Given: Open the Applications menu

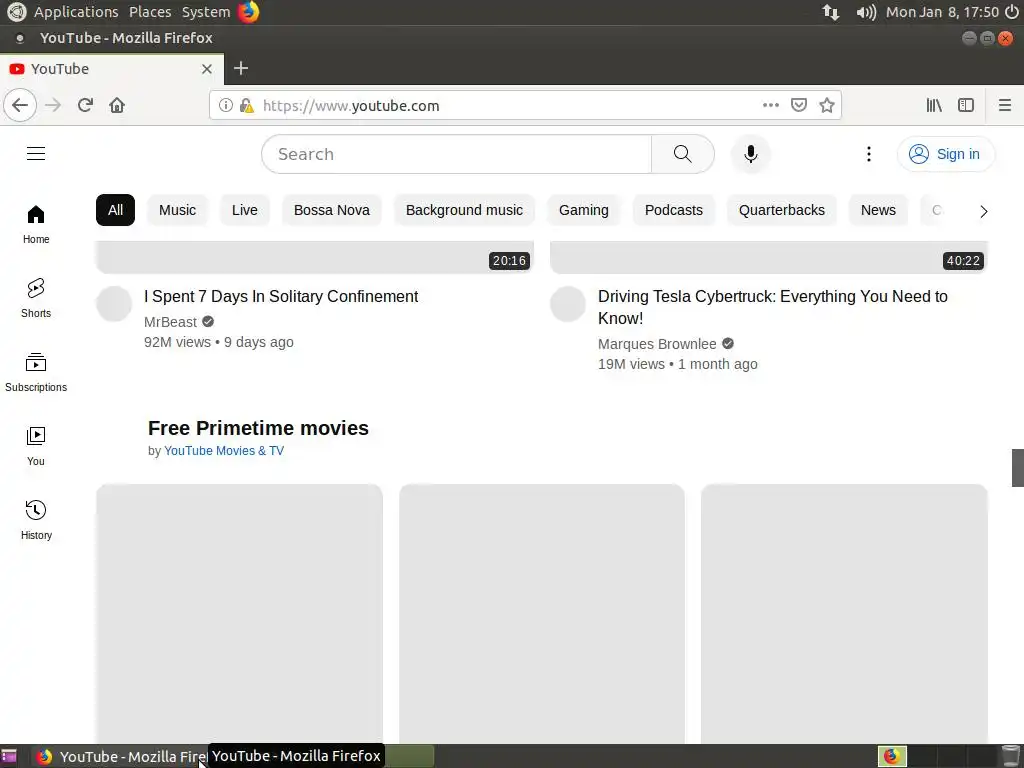Looking at the screenshot, I should click(x=76, y=12).
